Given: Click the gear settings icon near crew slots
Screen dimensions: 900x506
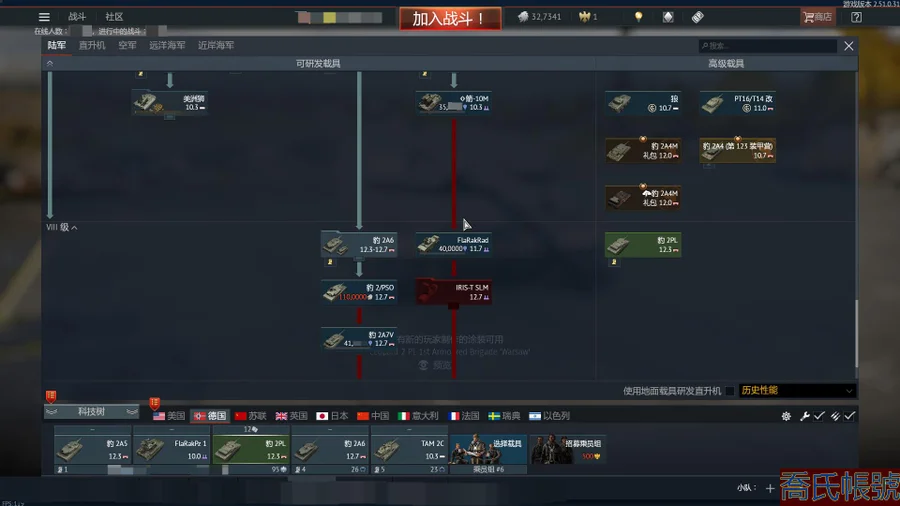Looking at the screenshot, I should (x=786, y=416).
